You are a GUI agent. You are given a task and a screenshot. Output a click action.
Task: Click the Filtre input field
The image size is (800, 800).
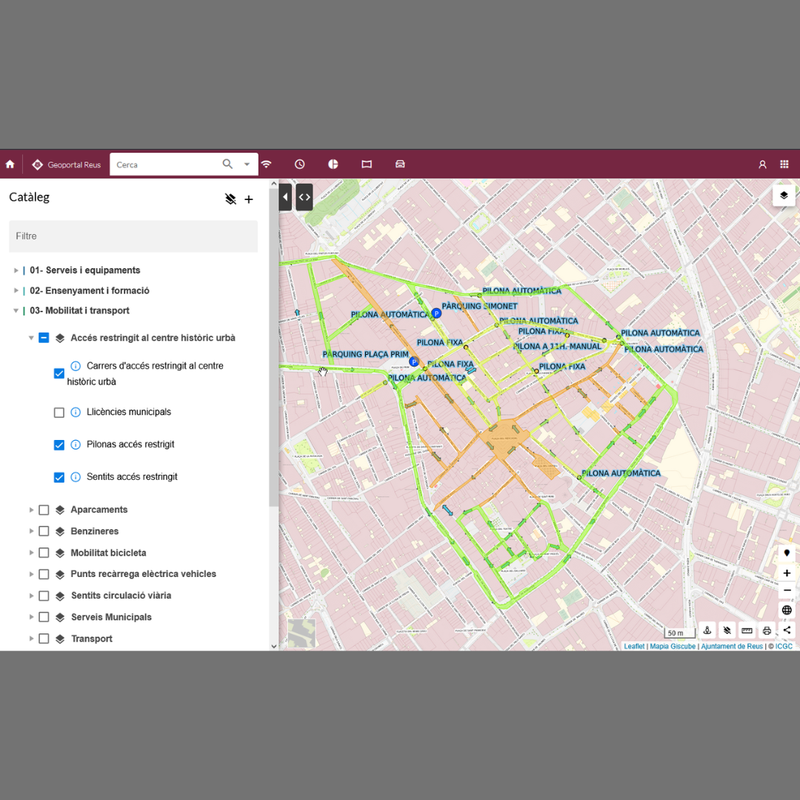[x=133, y=236]
